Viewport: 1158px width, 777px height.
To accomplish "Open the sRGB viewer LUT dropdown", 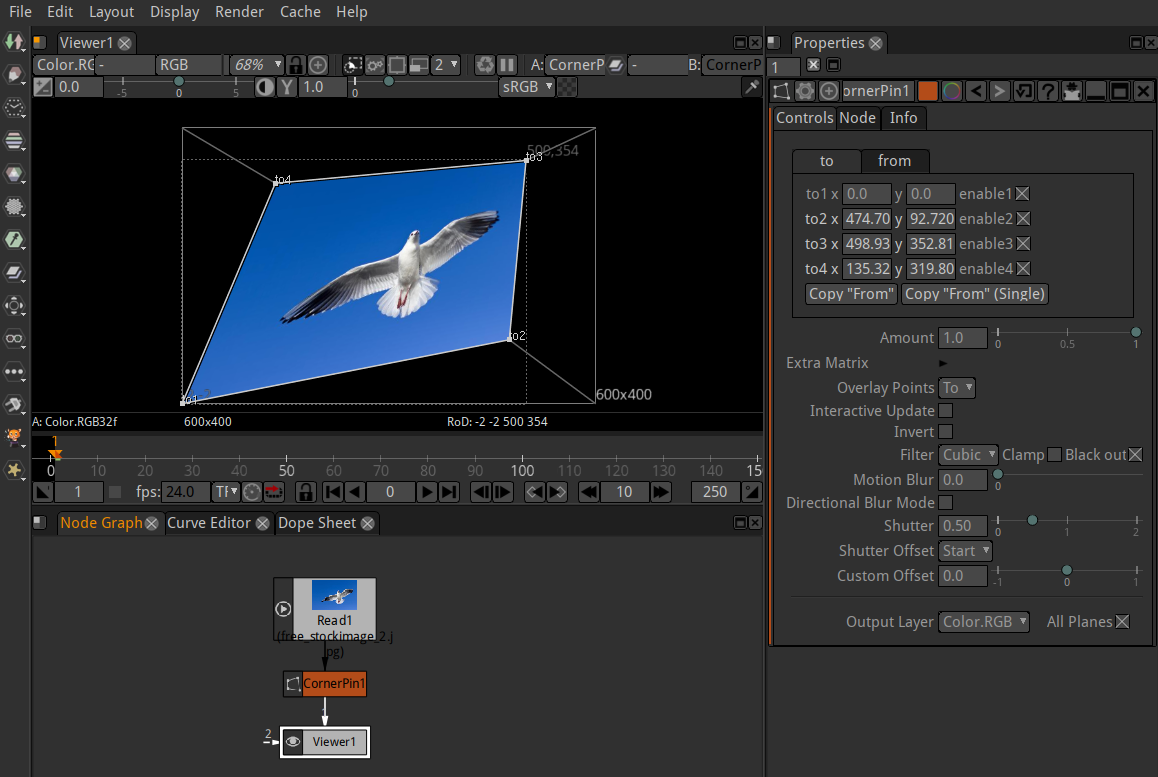I will tap(526, 87).
